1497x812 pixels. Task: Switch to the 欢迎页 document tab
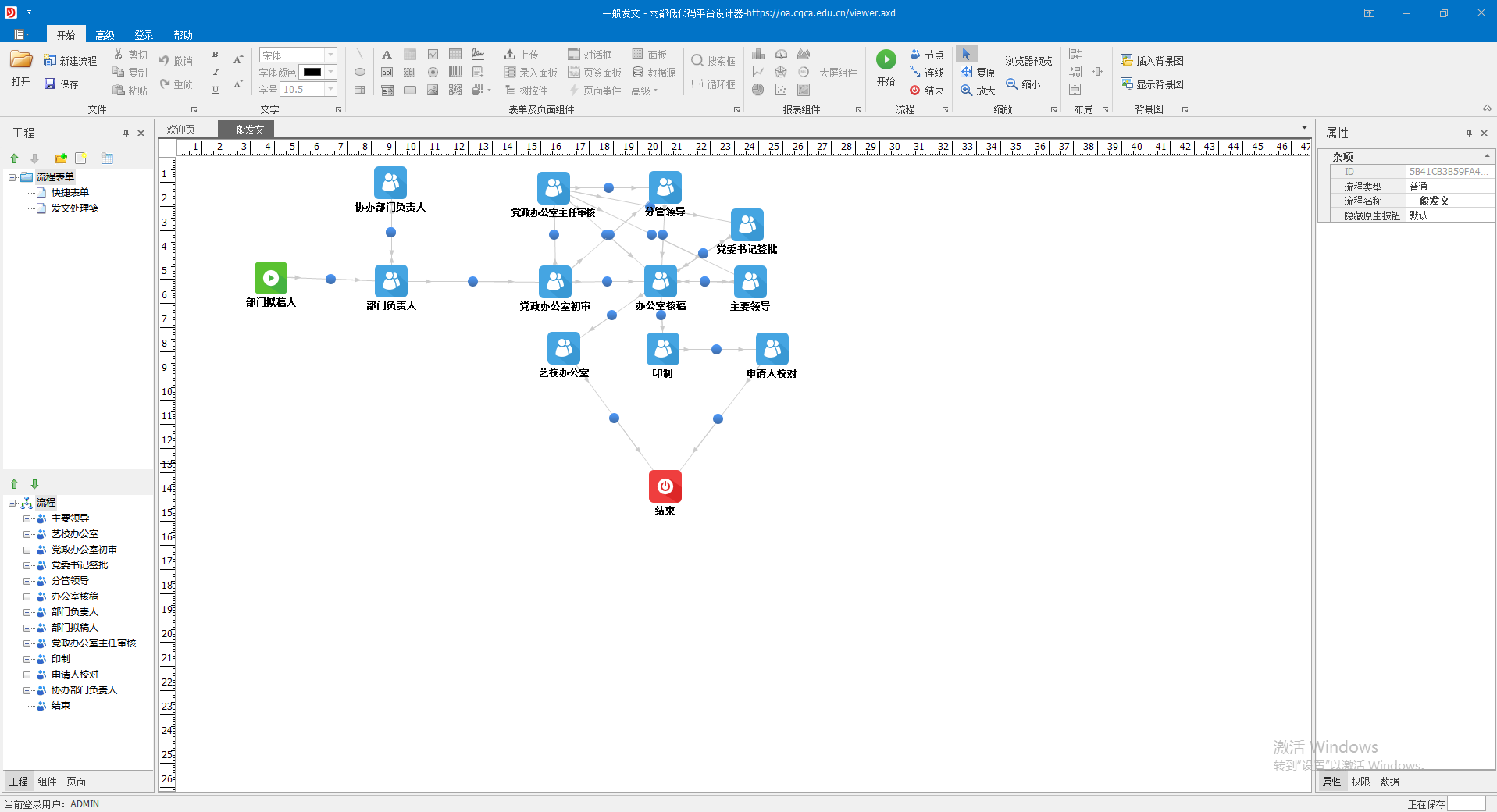click(180, 130)
